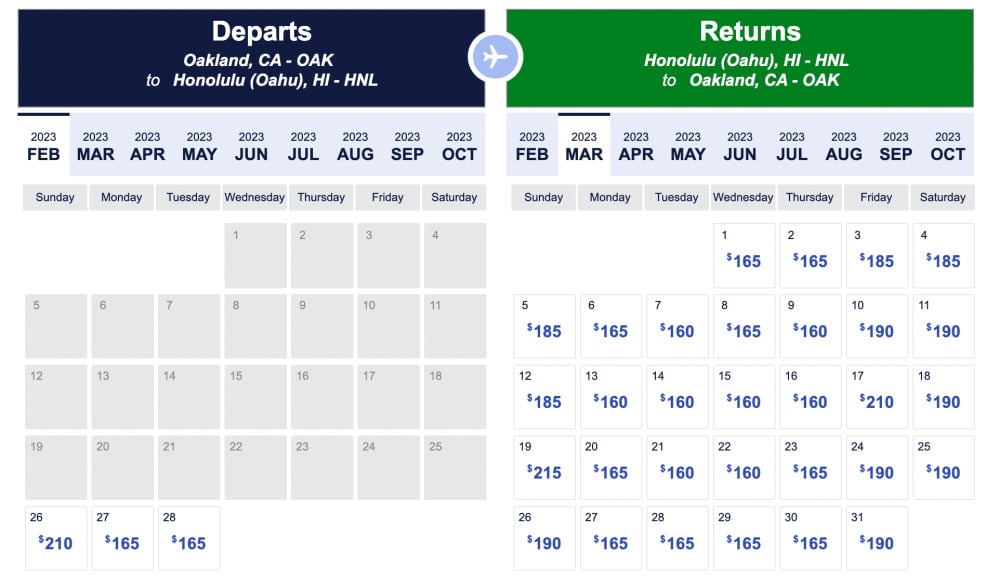1000x583 pixels.
Task: Select the 2023 MAR tab under Departs
Action: (x=96, y=146)
